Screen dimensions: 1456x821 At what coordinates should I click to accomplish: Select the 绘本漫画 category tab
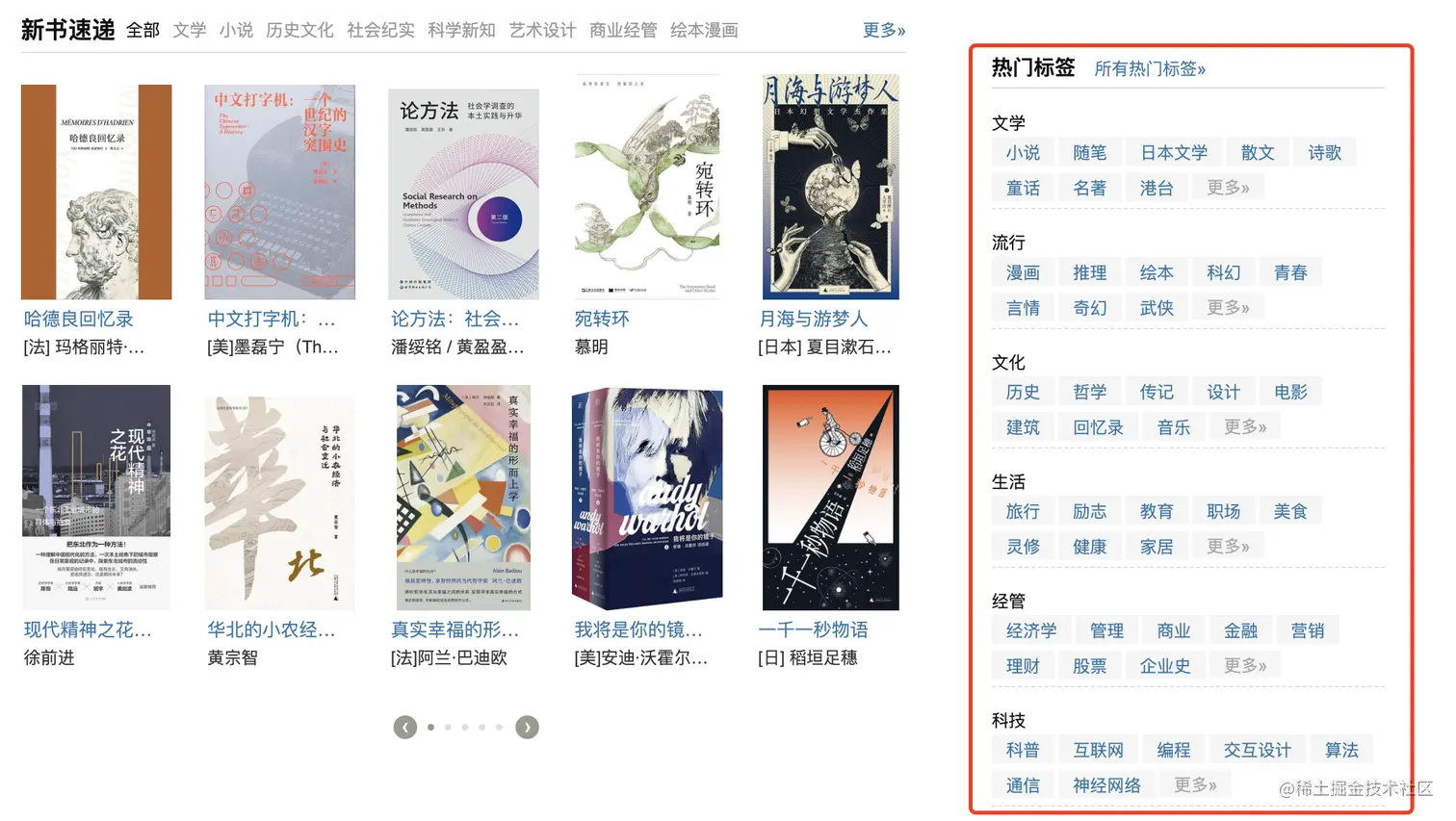704,30
